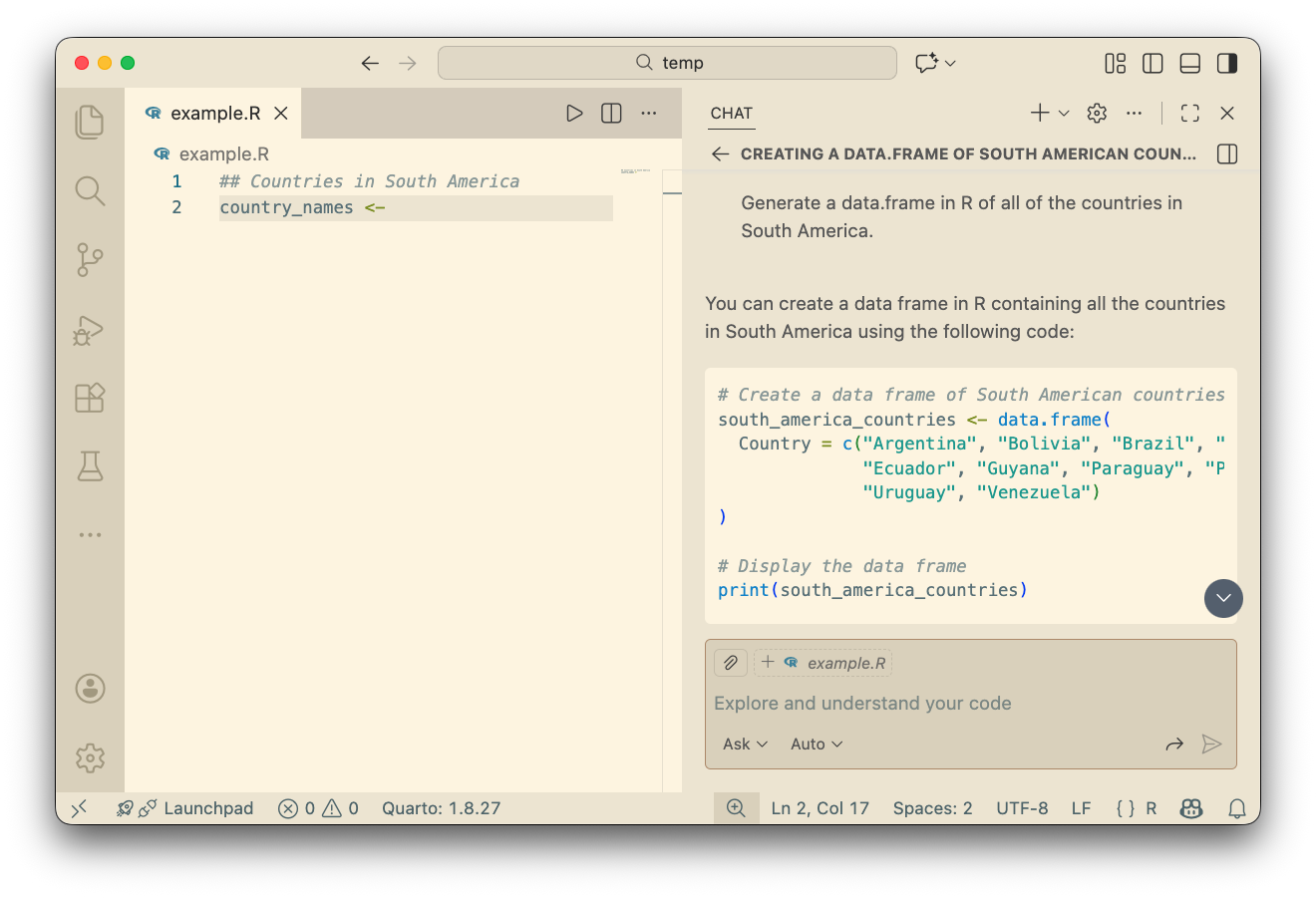This screenshot has height=898, width=1316.
Task: Open the Search view icon
Action: 90,190
